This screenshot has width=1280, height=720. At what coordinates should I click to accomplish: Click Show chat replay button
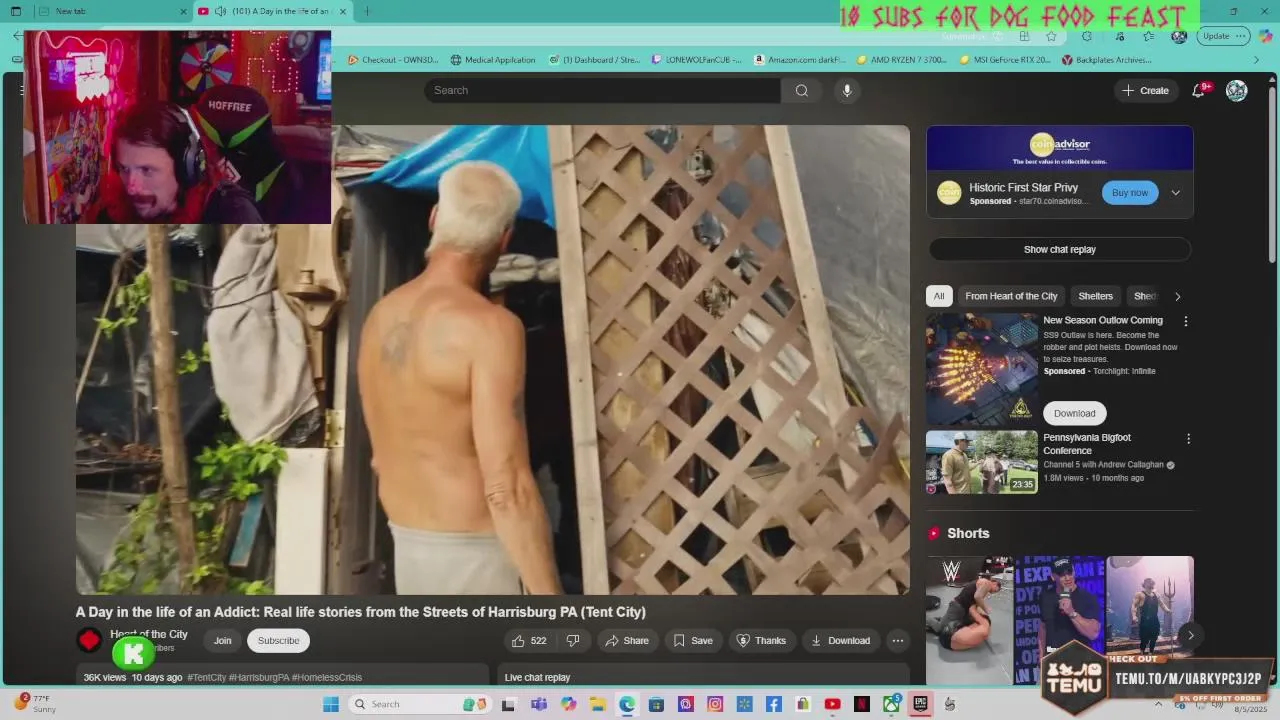coord(1060,250)
